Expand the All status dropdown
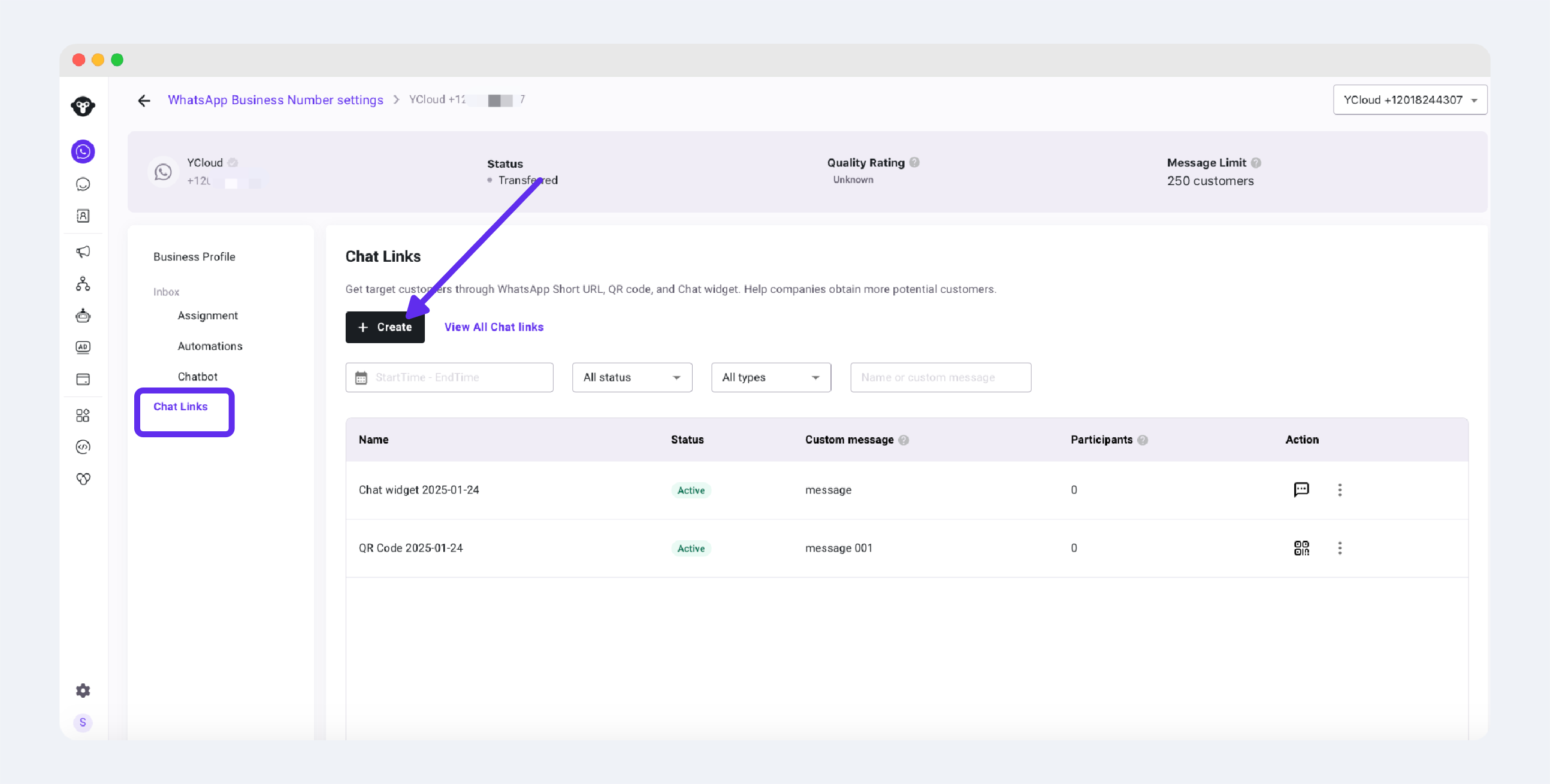Viewport: 1550px width, 784px height. click(632, 377)
